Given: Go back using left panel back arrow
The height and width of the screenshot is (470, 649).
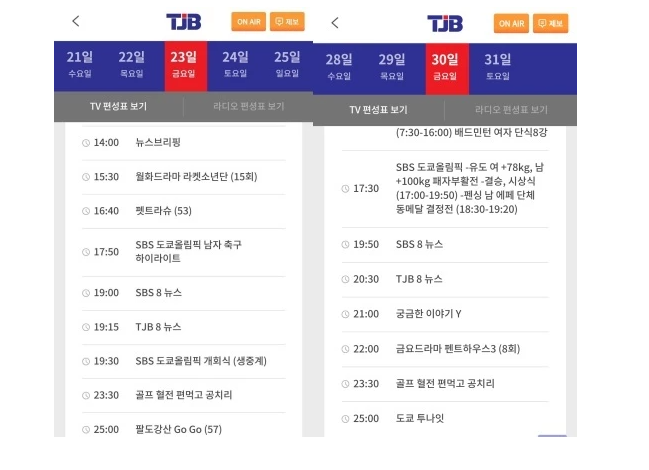Looking at the screenshot, I should click(76, 21).
